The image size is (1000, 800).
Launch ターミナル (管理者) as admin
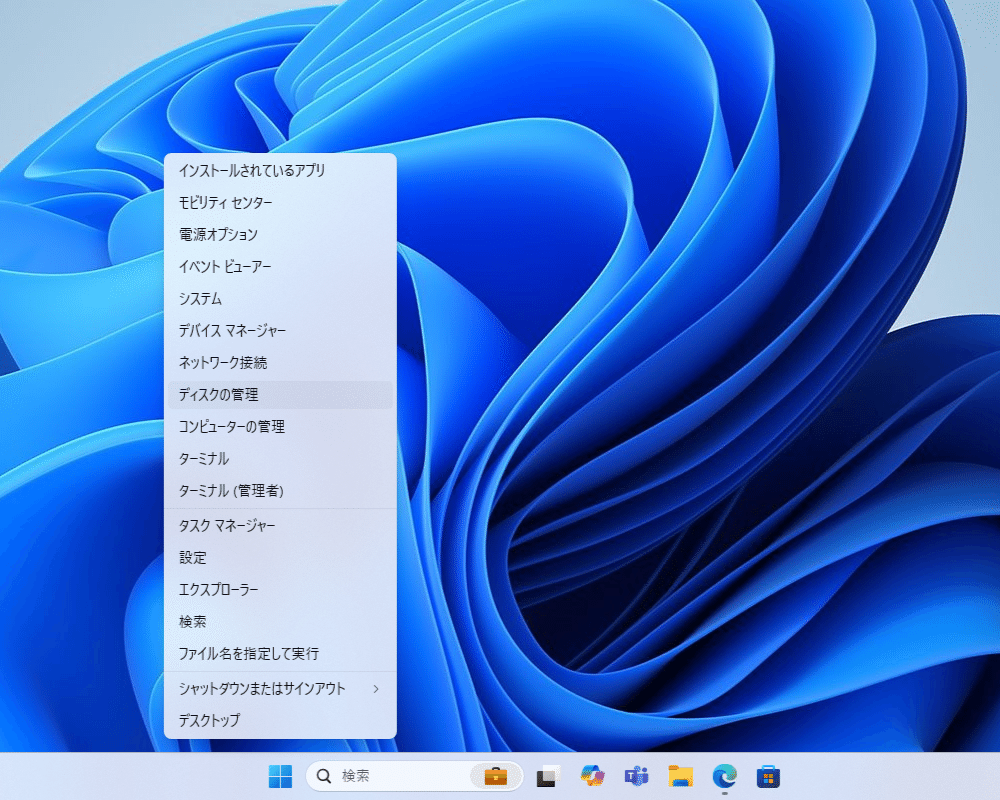(280, 490)
